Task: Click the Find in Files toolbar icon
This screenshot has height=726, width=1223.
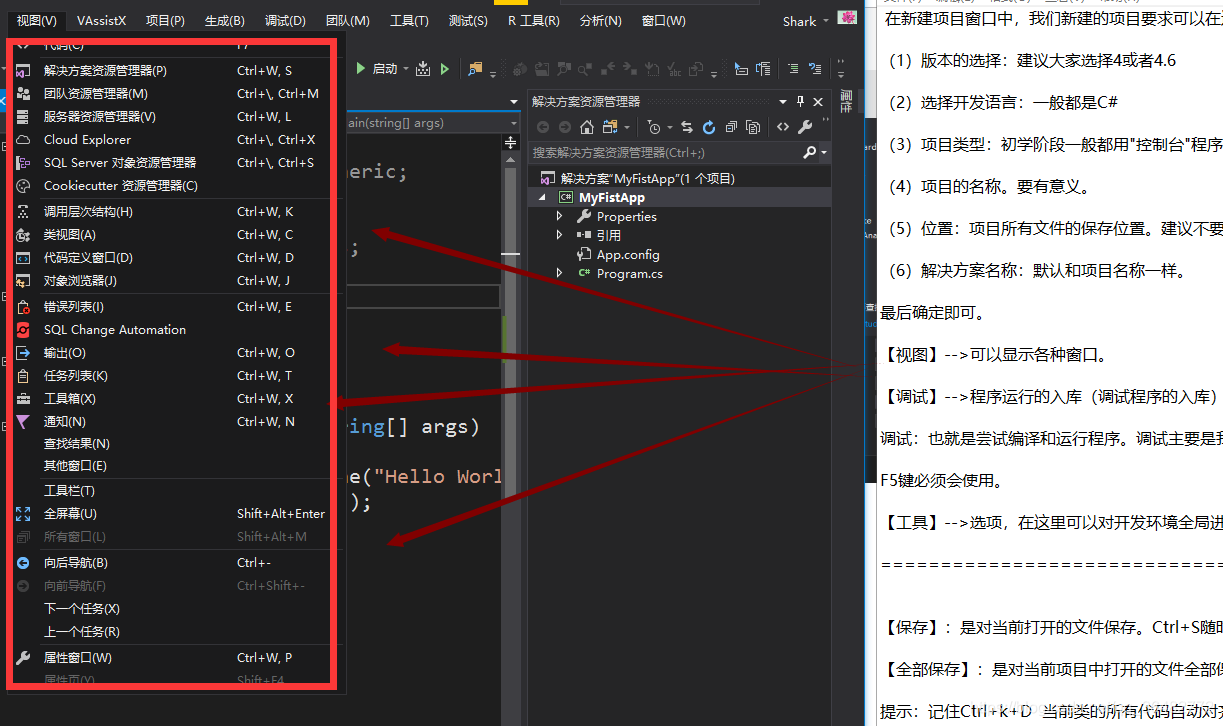Action: click(x=475, y=69)
